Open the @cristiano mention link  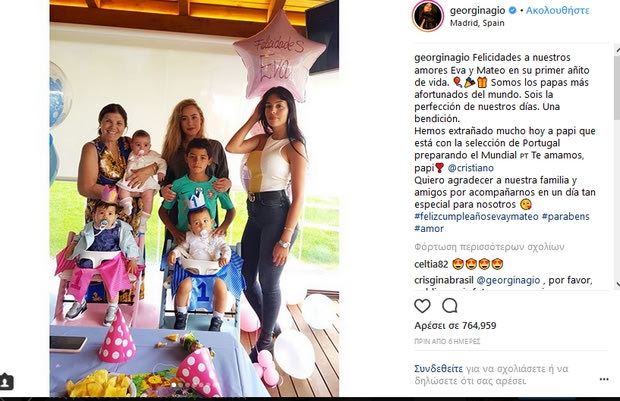point(471,168)
